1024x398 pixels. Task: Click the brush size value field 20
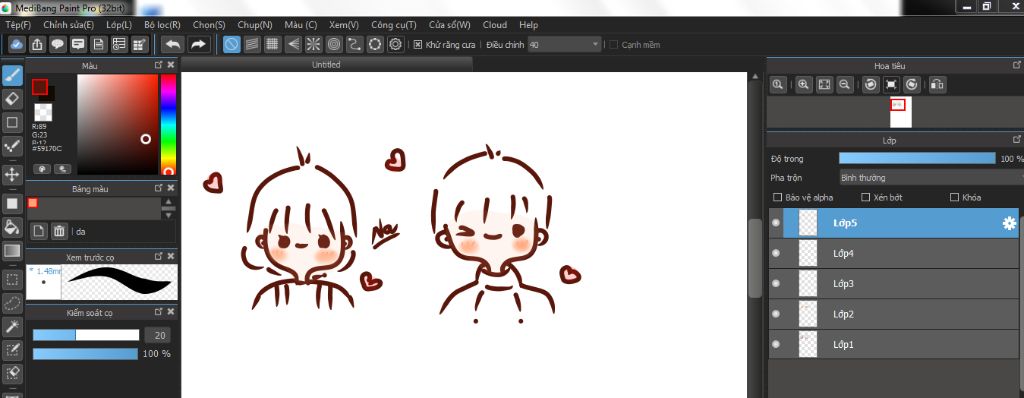tap(157, 335)
